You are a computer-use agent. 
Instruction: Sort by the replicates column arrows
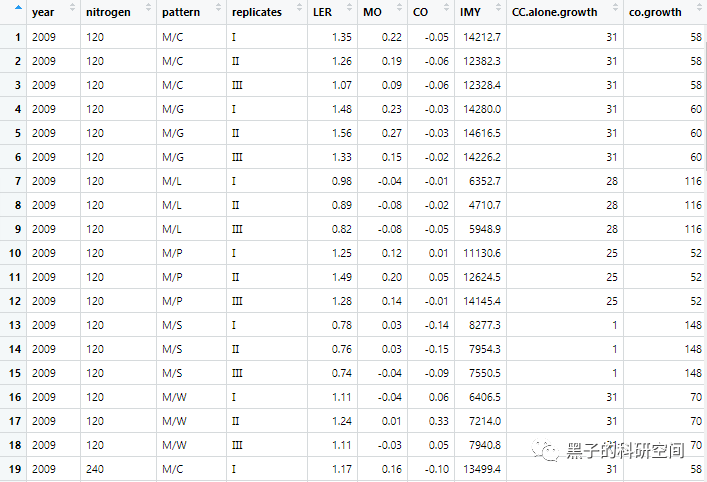pos(299,7)
